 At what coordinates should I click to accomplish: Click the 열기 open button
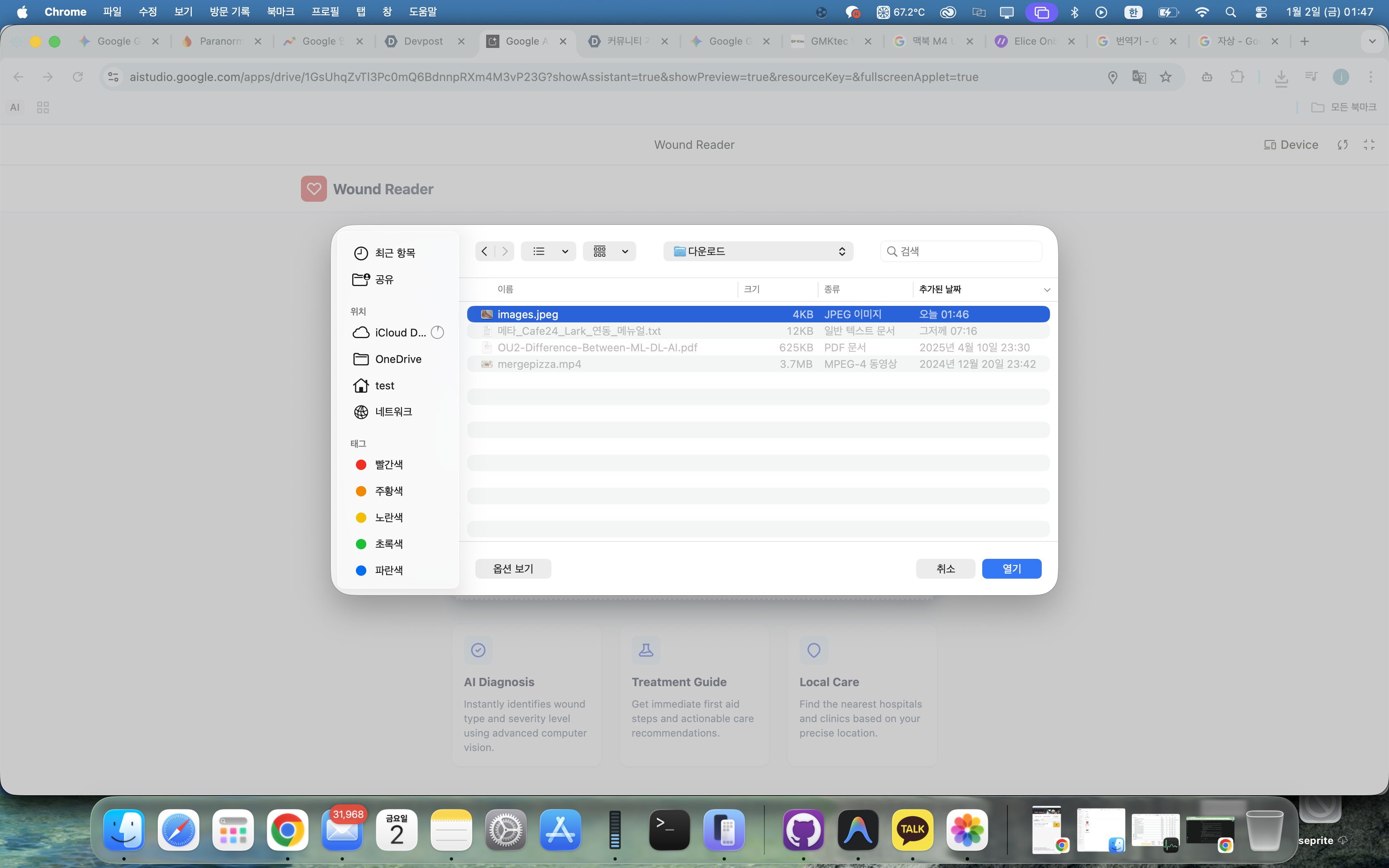[x=1011, y=568]
